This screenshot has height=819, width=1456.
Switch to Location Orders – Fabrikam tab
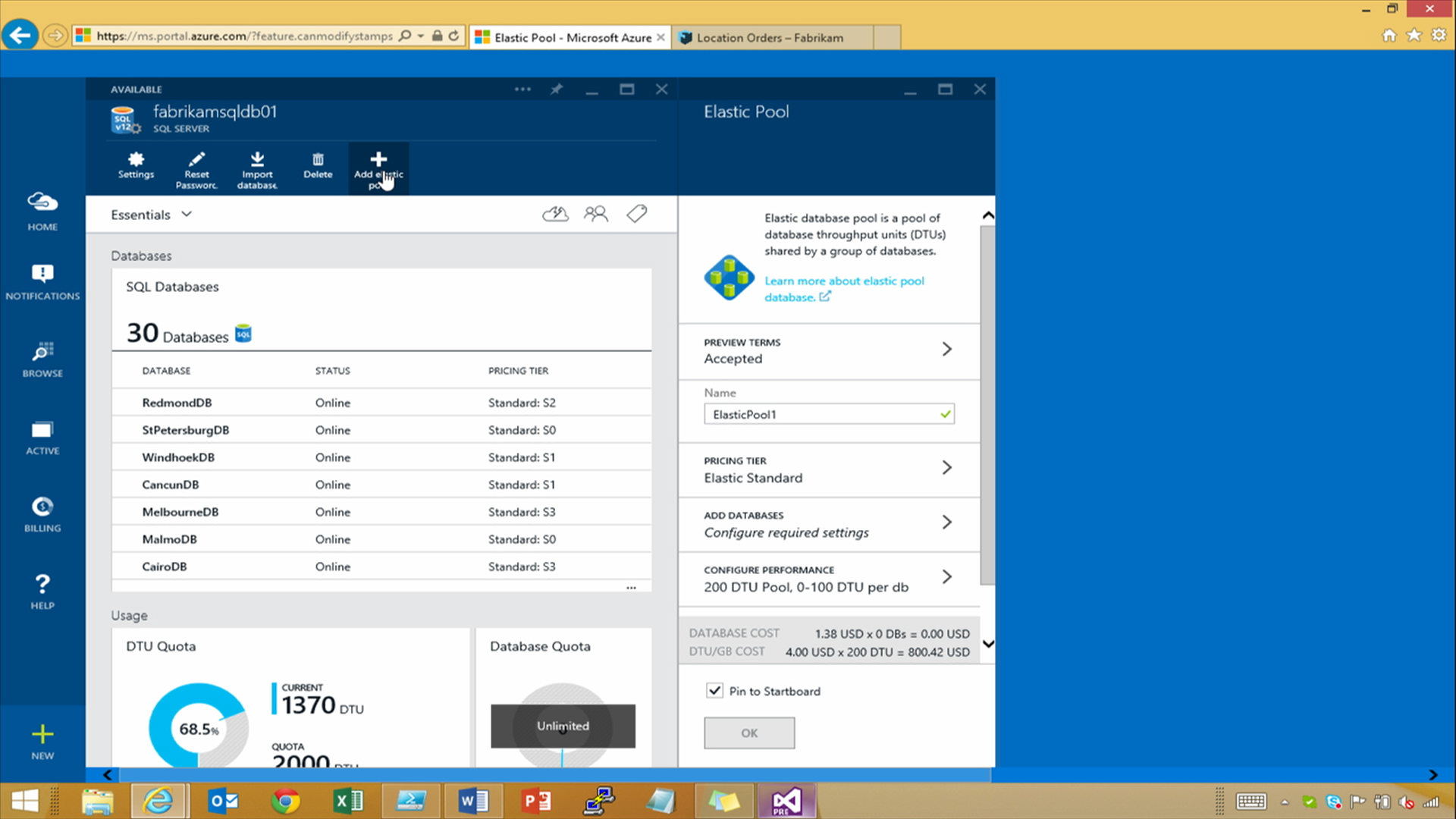pos(770,37)
